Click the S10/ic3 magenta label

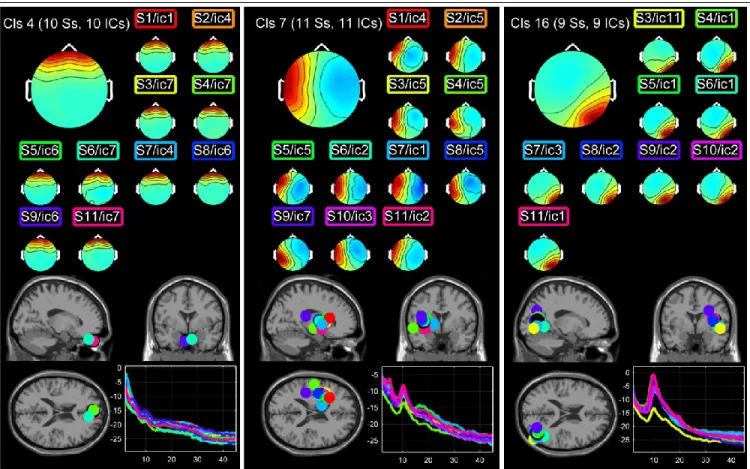[x=350, y=217]
